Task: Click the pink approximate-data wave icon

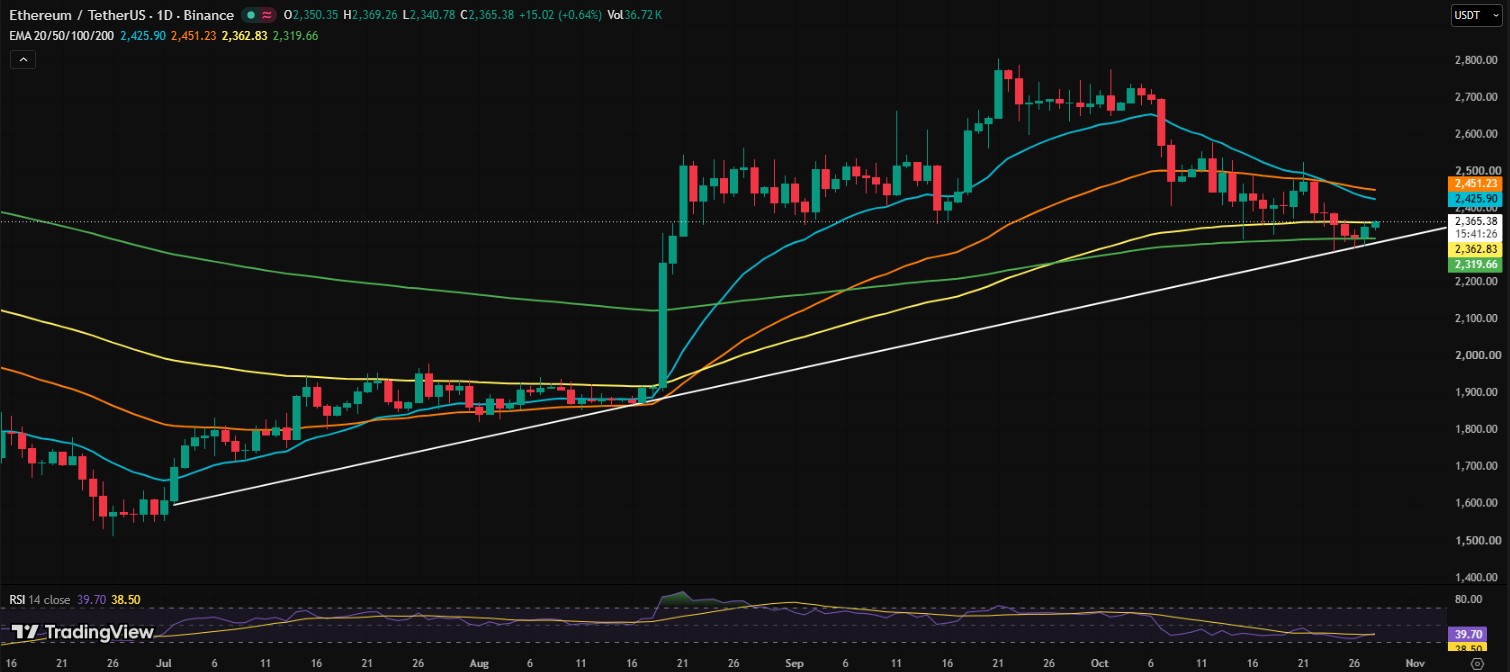Action: point(267,16)
